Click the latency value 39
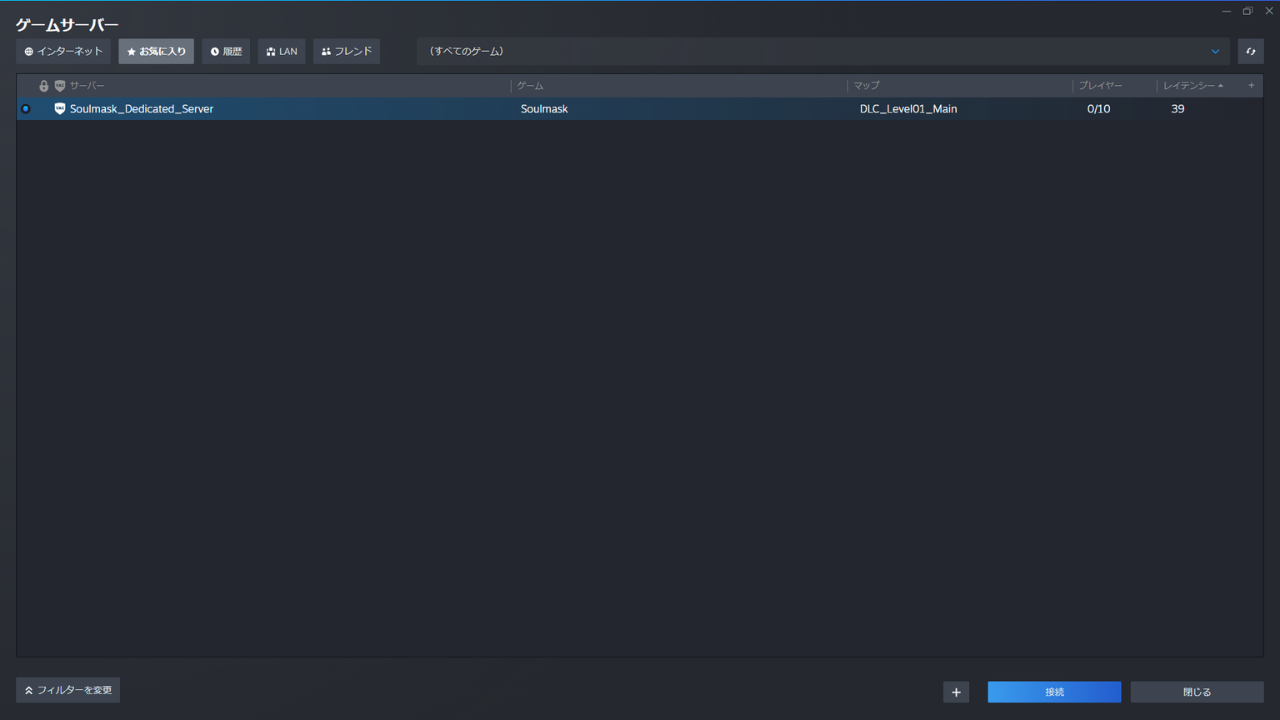 pos(1178,109)
